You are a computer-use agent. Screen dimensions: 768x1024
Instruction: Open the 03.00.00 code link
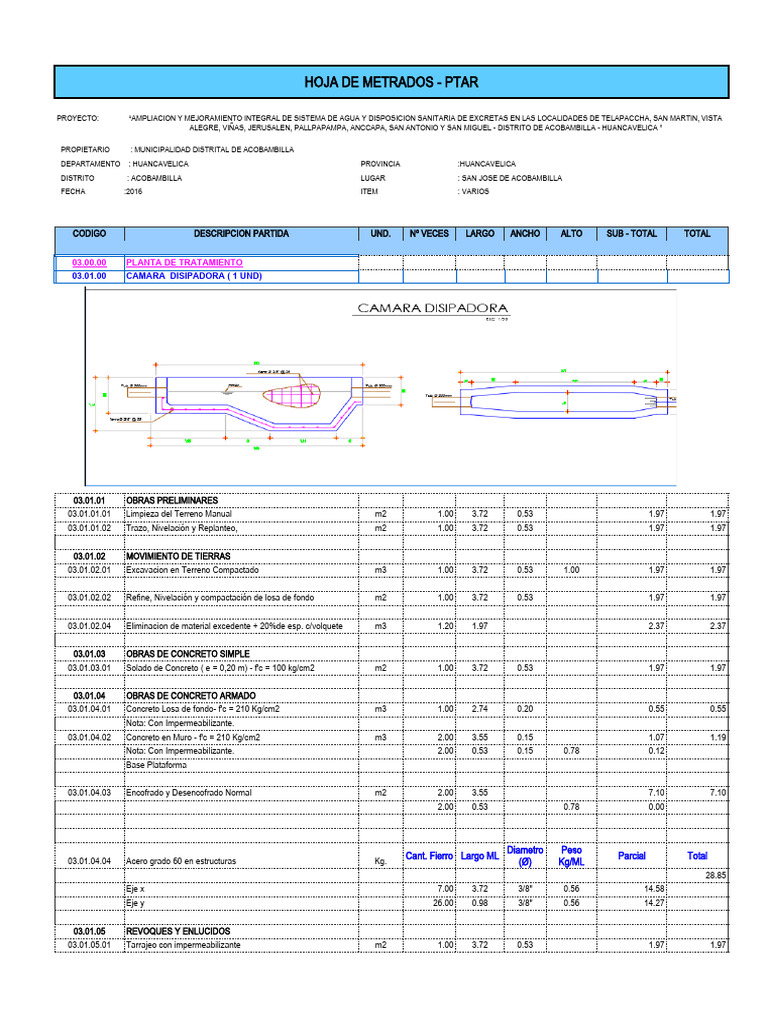pos(89,263)
